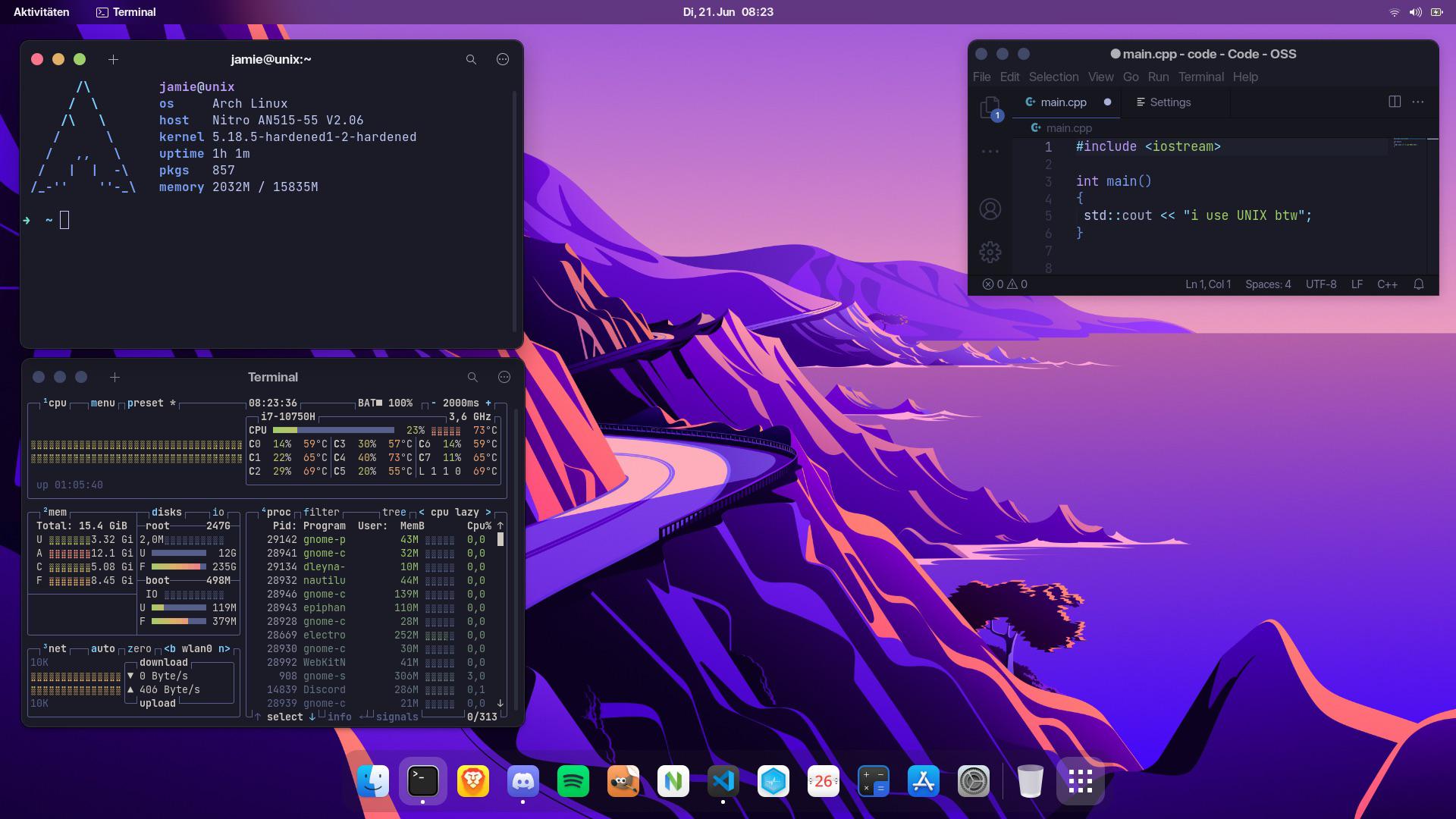This screenshot has width=1456, height=819.
Task: Click the CPU usage meter in btop
Action: (x=332, y=430)
